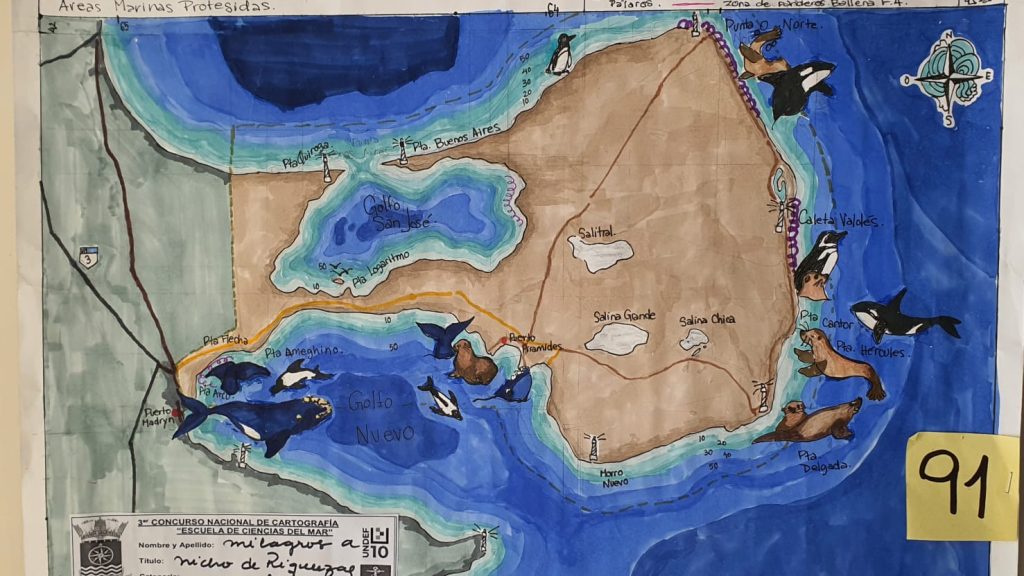Select the Puerto Madryn red marker
This screenshot has width=1024, height=576.
(176, 411)
